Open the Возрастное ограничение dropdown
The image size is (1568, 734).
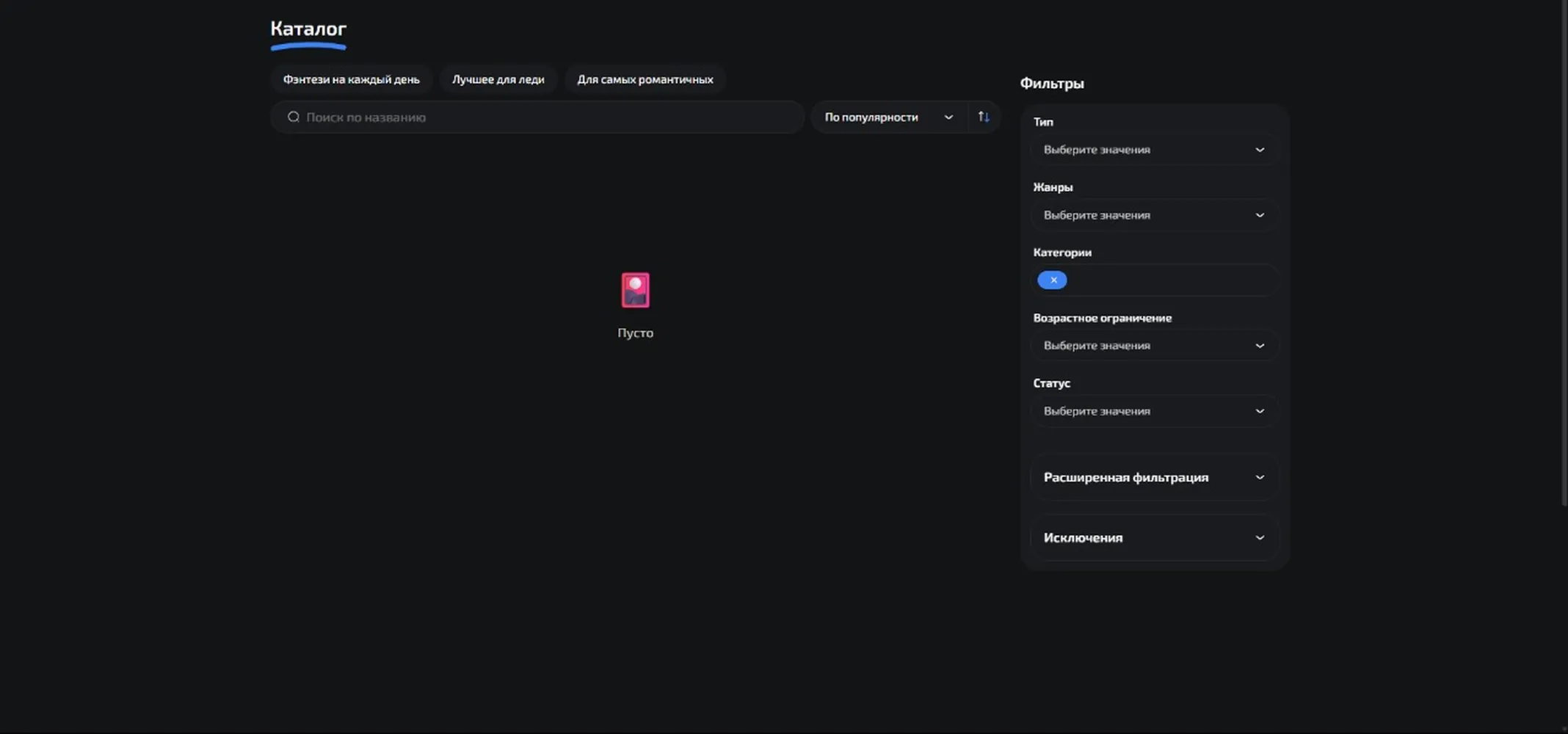(1154, 346)
